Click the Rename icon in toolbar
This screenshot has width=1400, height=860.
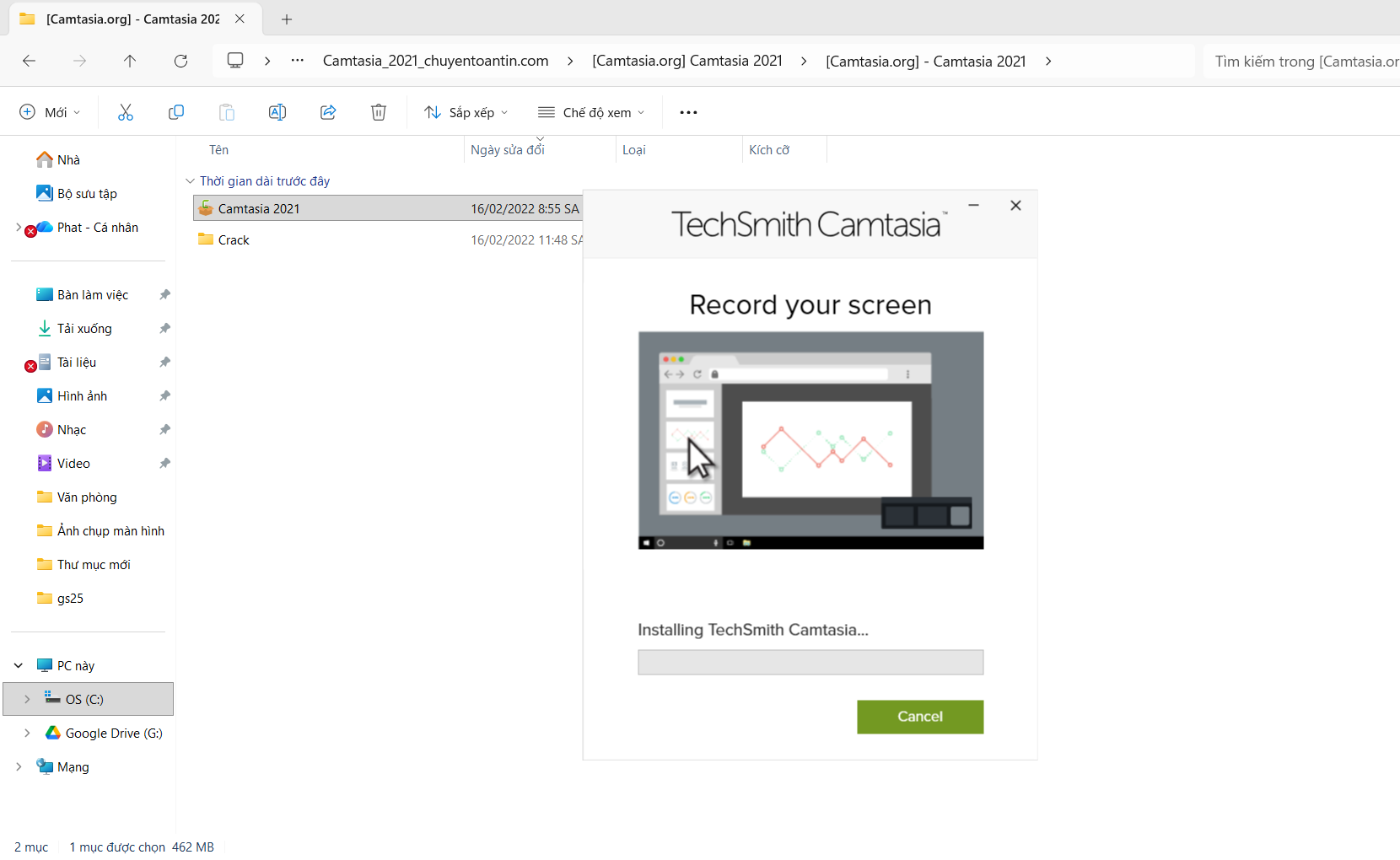click(277, 112)
